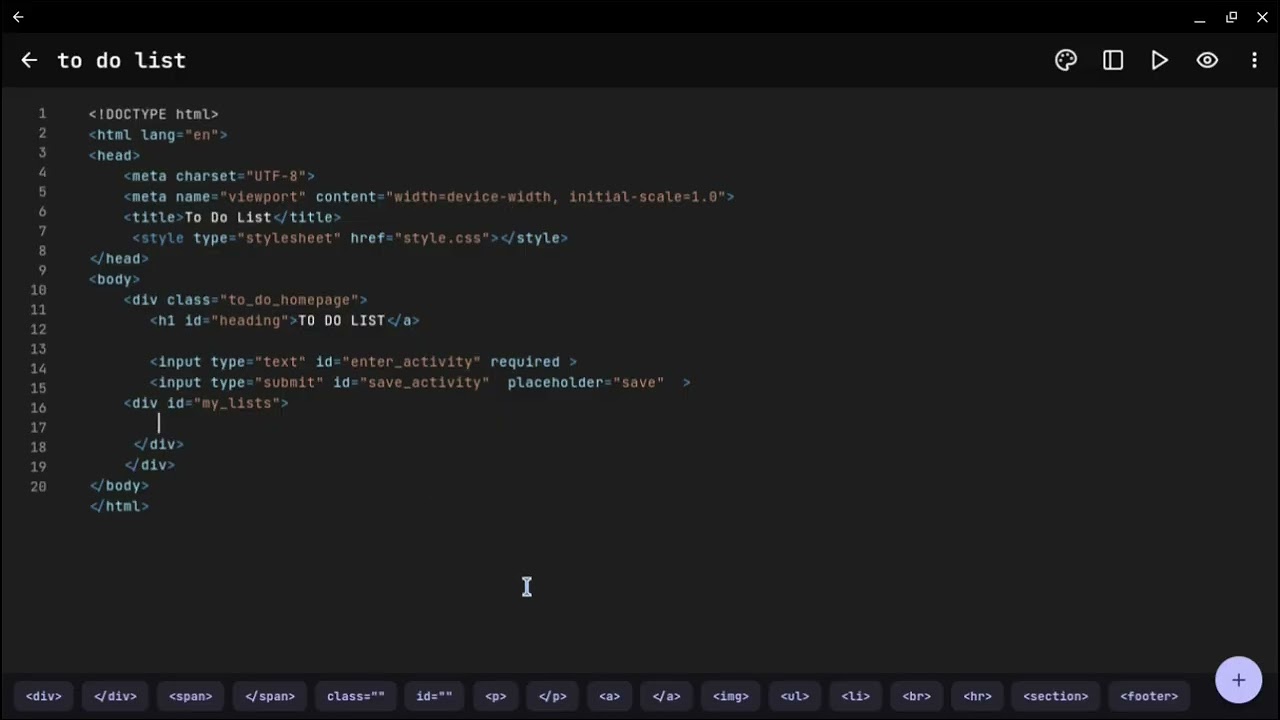This screenshot has width=1280, height=720.
Task: Click line number 20 in gutter
Action: point(38,487)
